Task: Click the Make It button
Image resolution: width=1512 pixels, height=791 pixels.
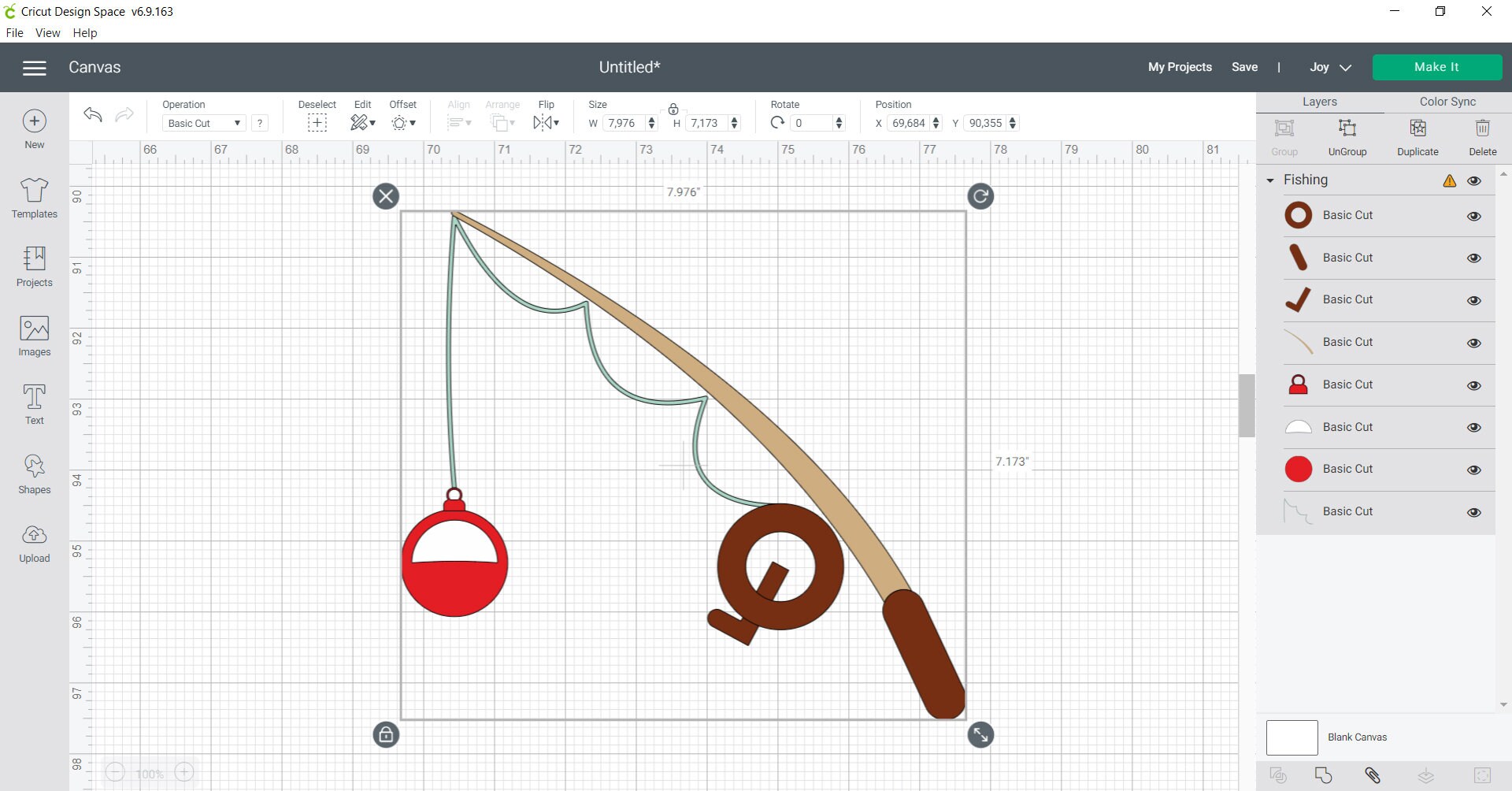Action: pyautogui.click(x=1436, y=67)
